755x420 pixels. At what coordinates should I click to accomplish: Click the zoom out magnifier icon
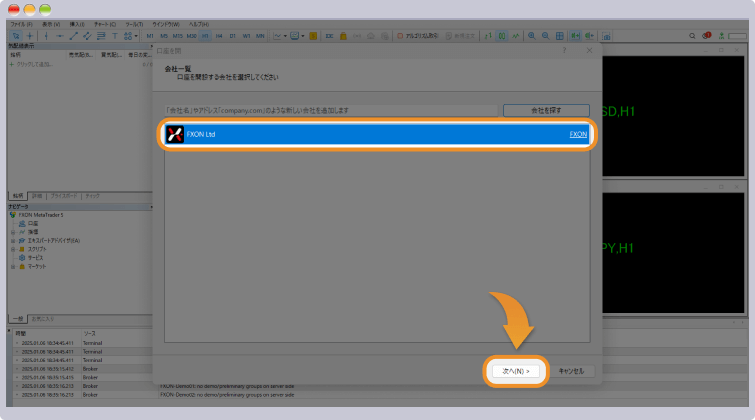point(545,36)
